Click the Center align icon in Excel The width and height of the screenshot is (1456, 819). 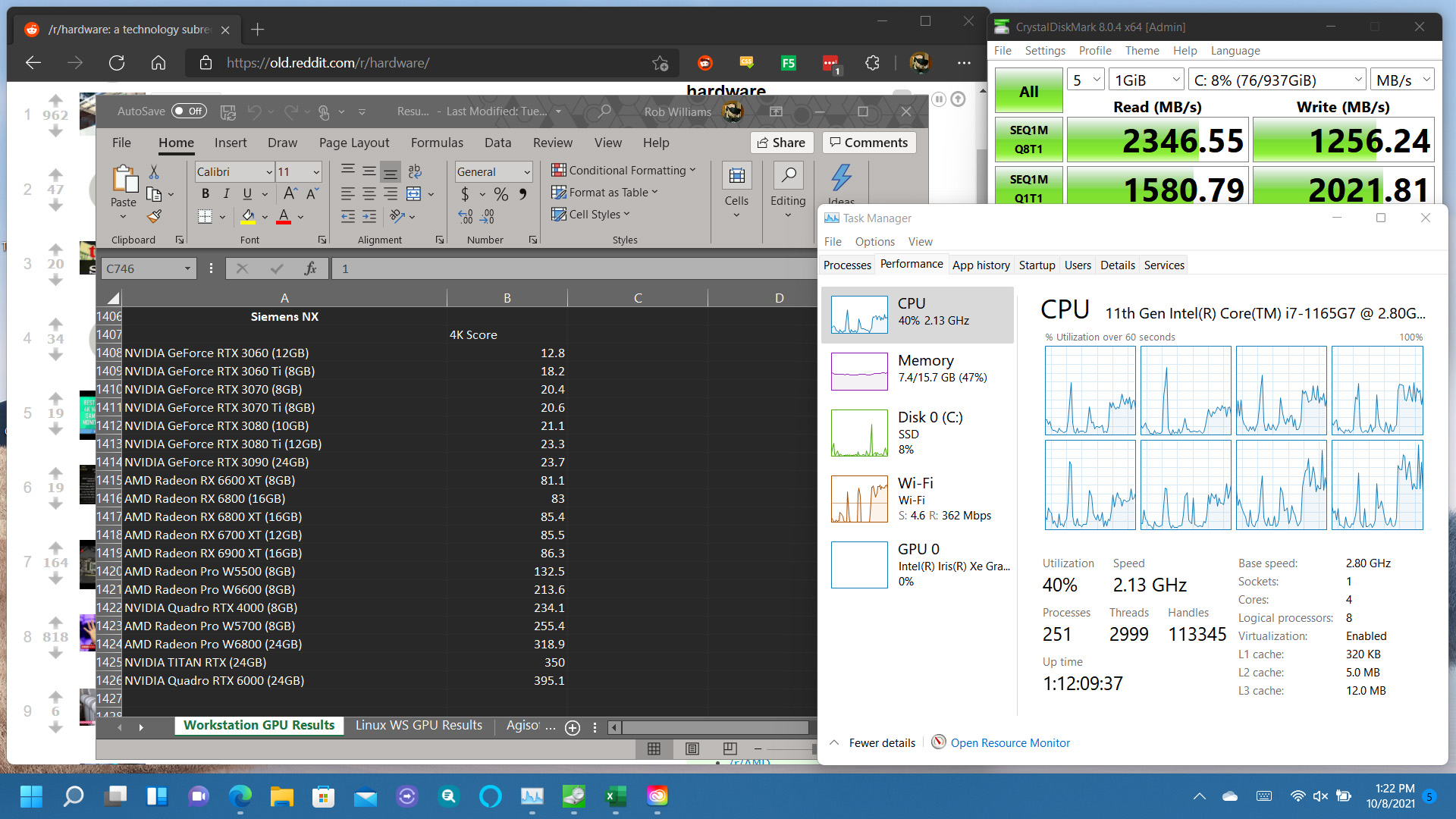click(x=369, y=194)
